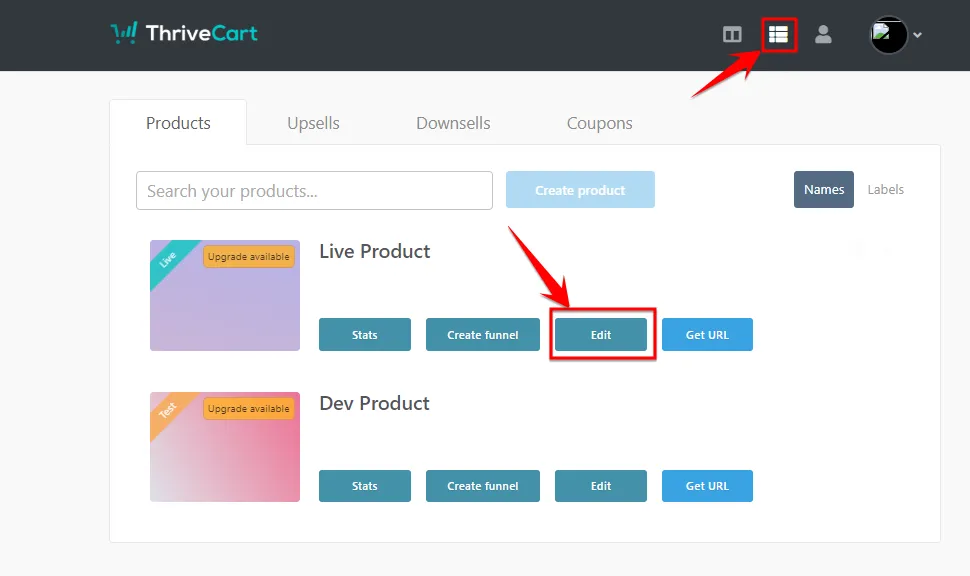The width and height of the screenshot is (970, 576).
Task: Select the Labels view toggle
Action: click(885, 189)
